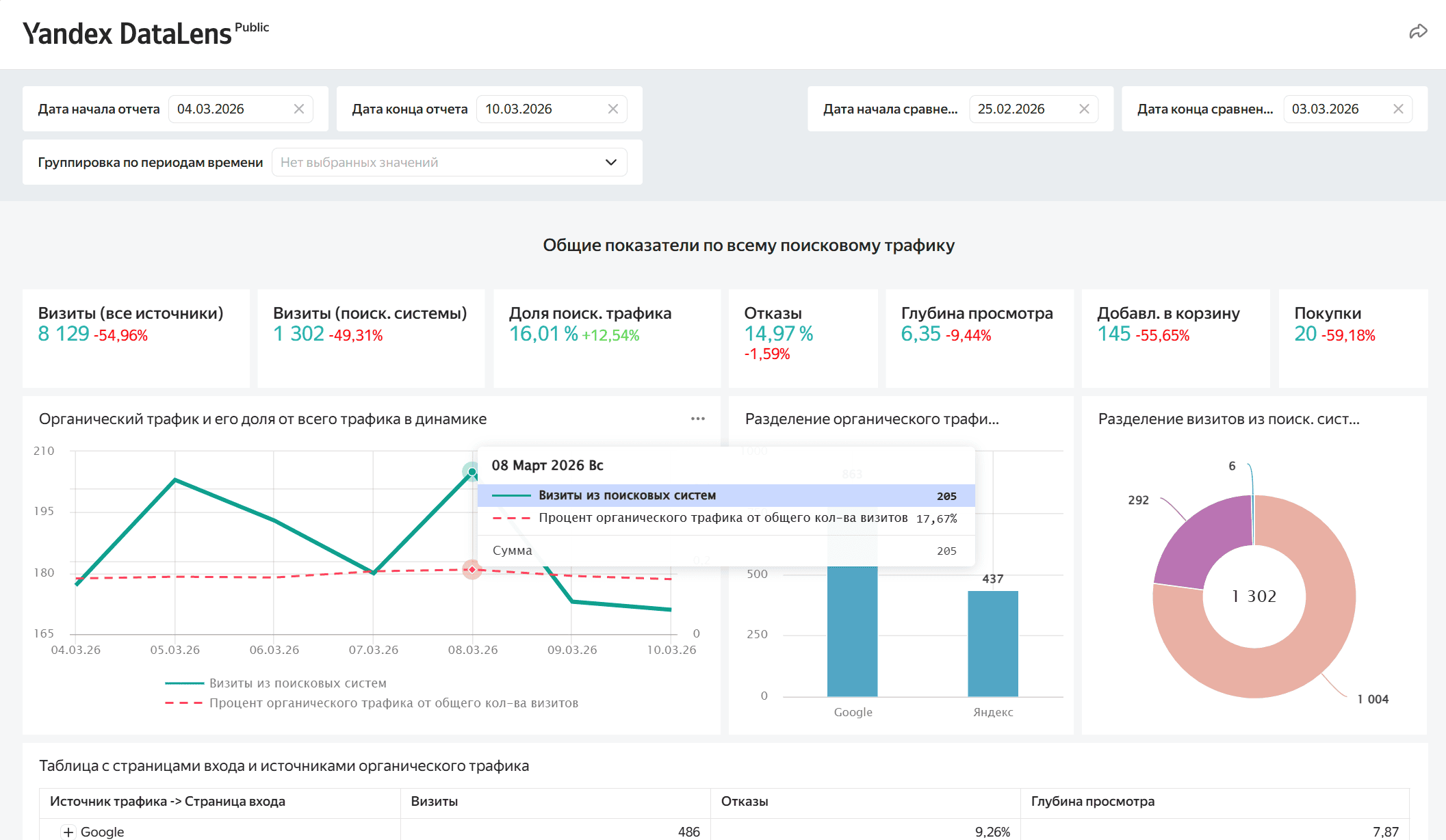
Task: Toggle the organic traffic percent legend item
Action: click(393, 703)
